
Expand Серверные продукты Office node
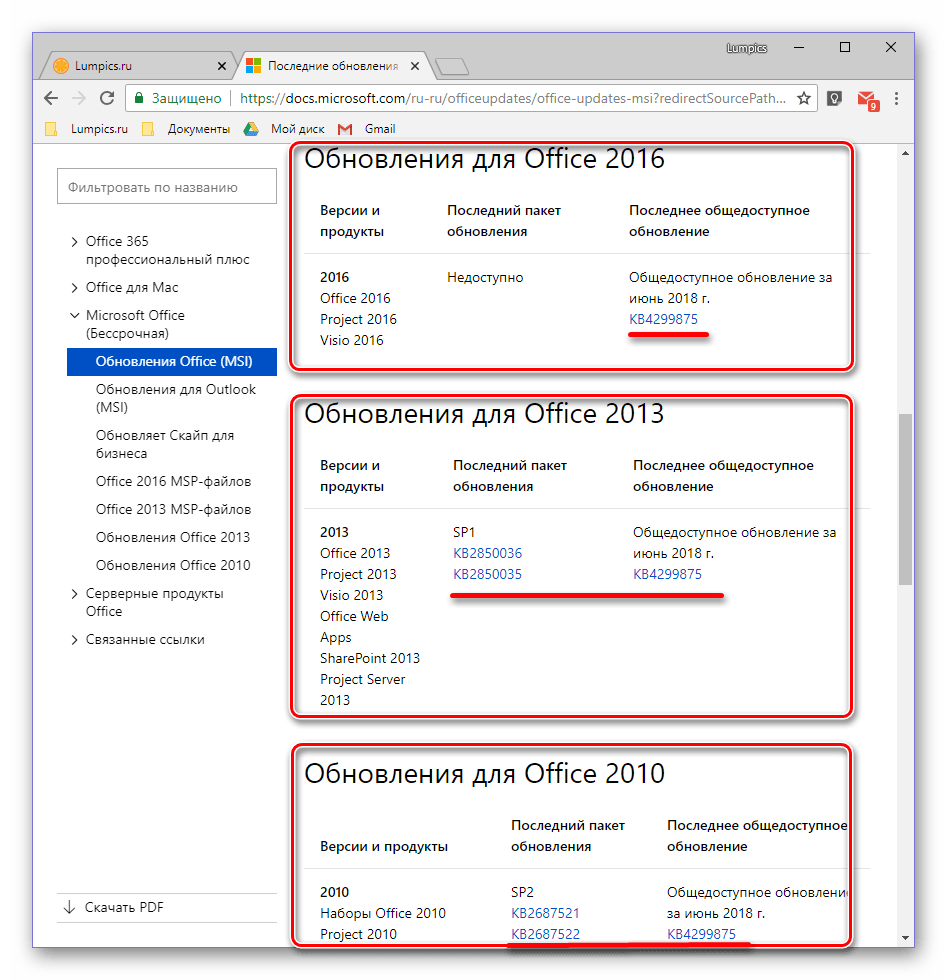click(x=74, y=594)
